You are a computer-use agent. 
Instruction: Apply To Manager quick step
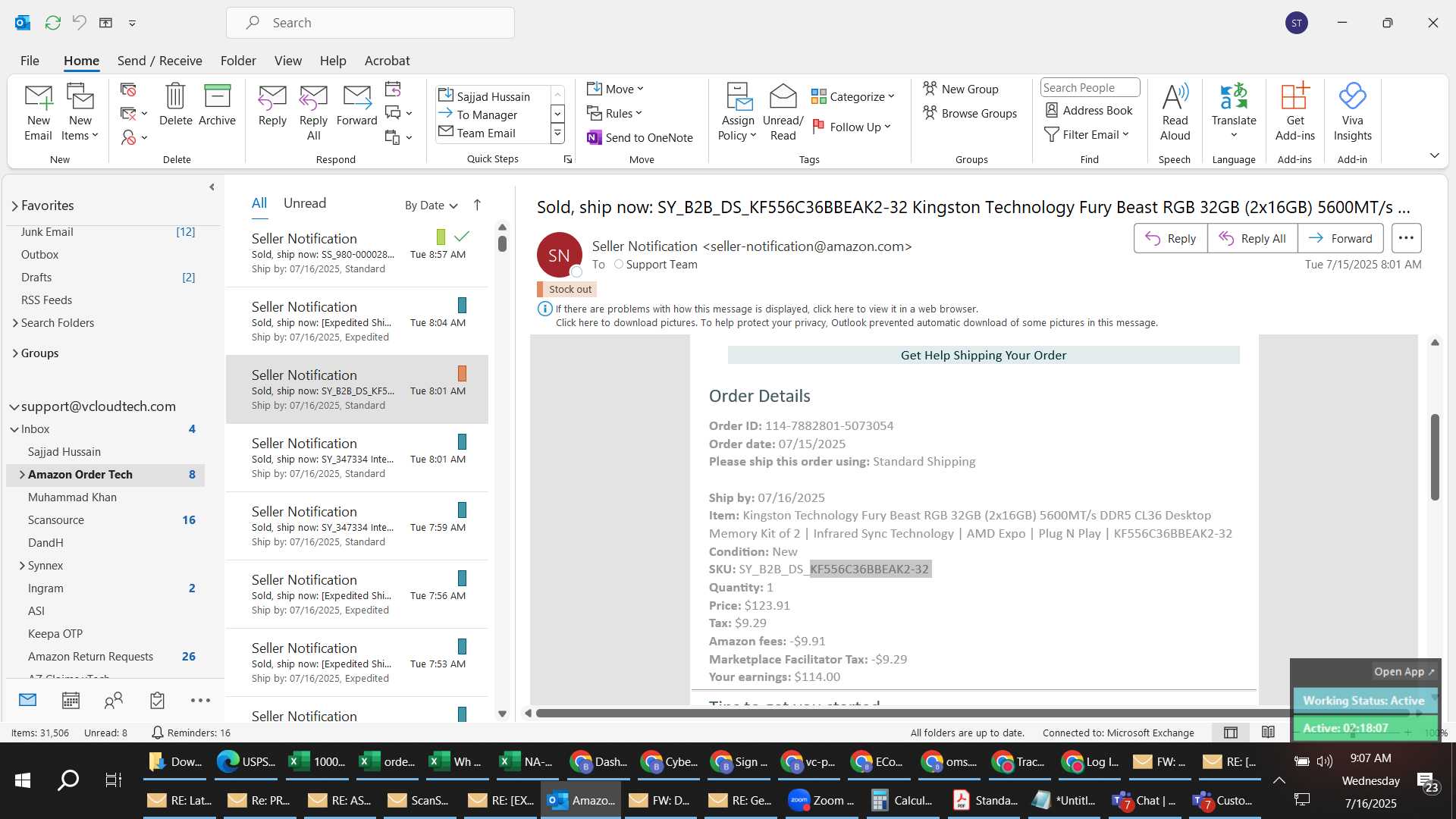488,115
